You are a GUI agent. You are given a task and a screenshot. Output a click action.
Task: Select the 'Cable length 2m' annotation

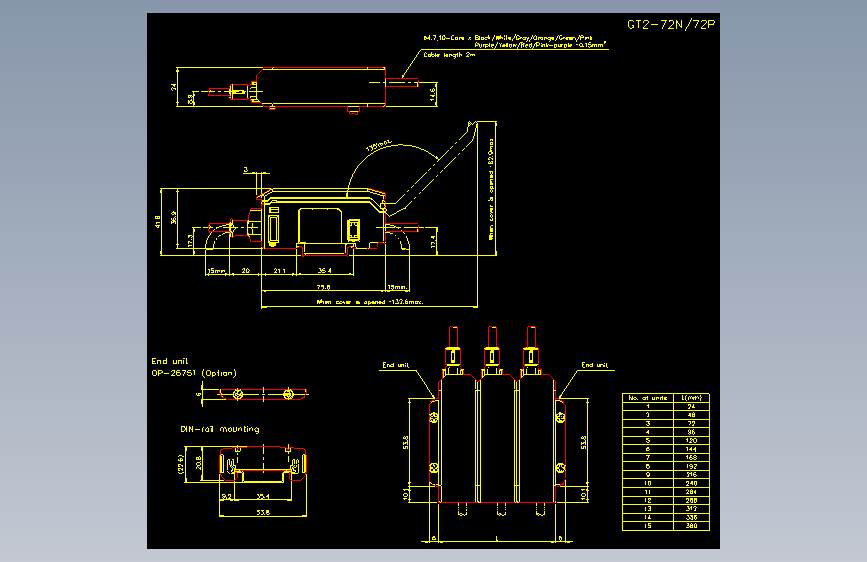pyautogui.click(x=449, y=55)
